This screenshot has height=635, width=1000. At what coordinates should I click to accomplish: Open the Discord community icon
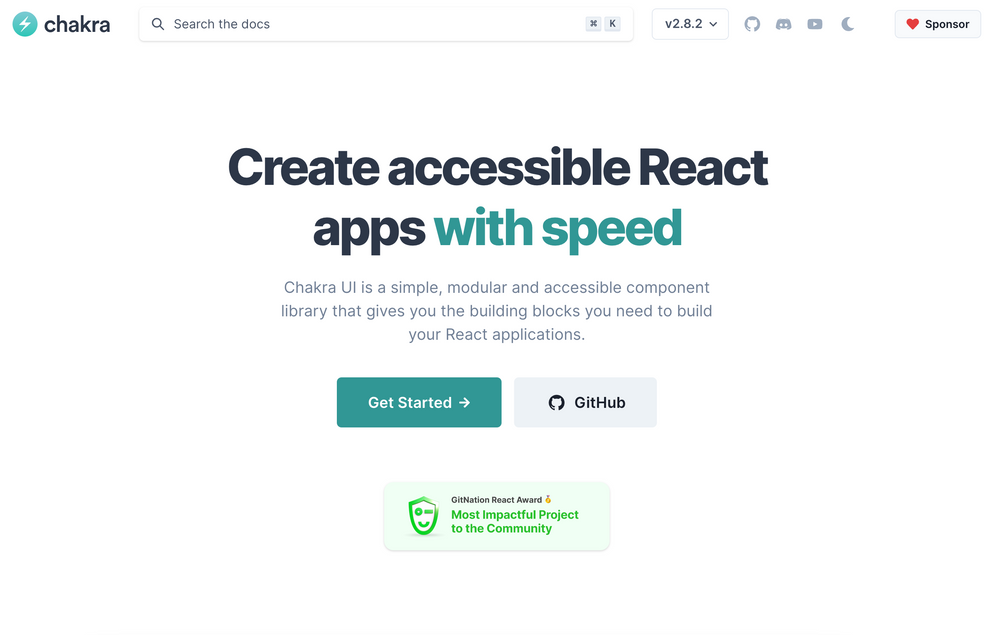click(x=784, y=24)
